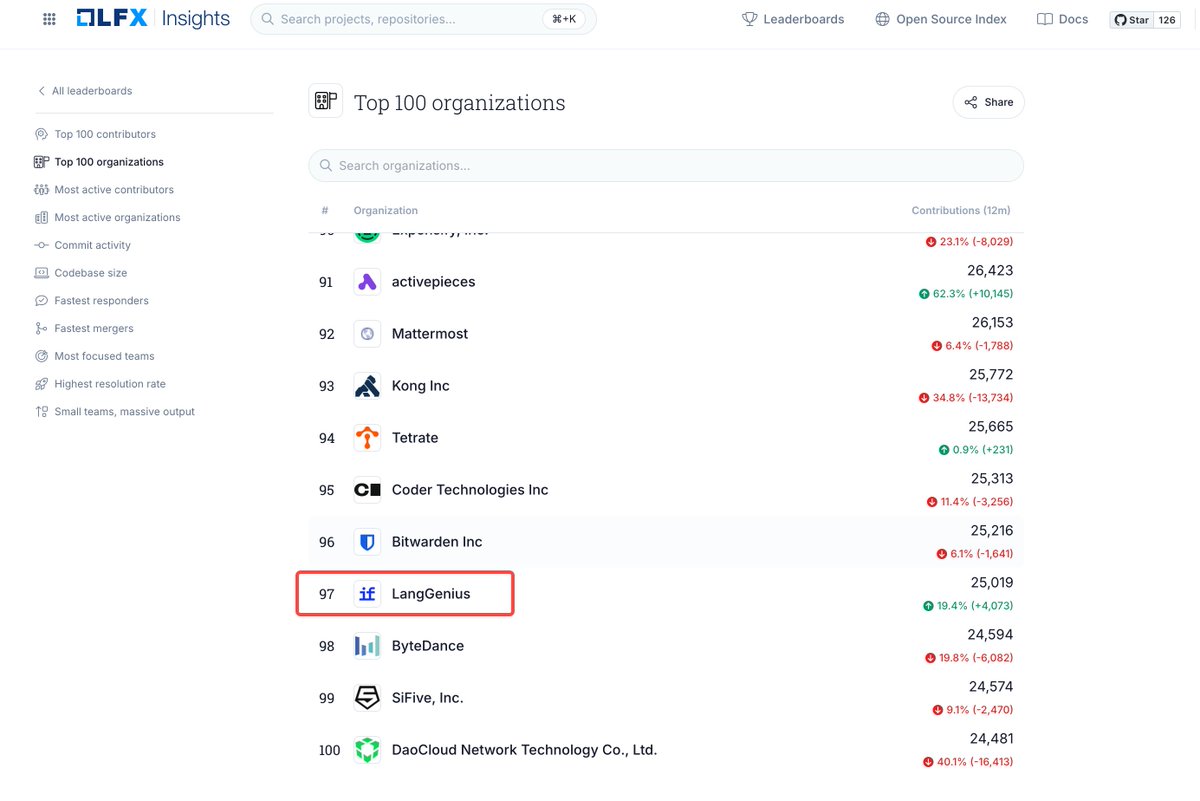Sort by the Contributions (12m) column header
The height and width of the screenshot is (801, 1200).
click(960, 210)
